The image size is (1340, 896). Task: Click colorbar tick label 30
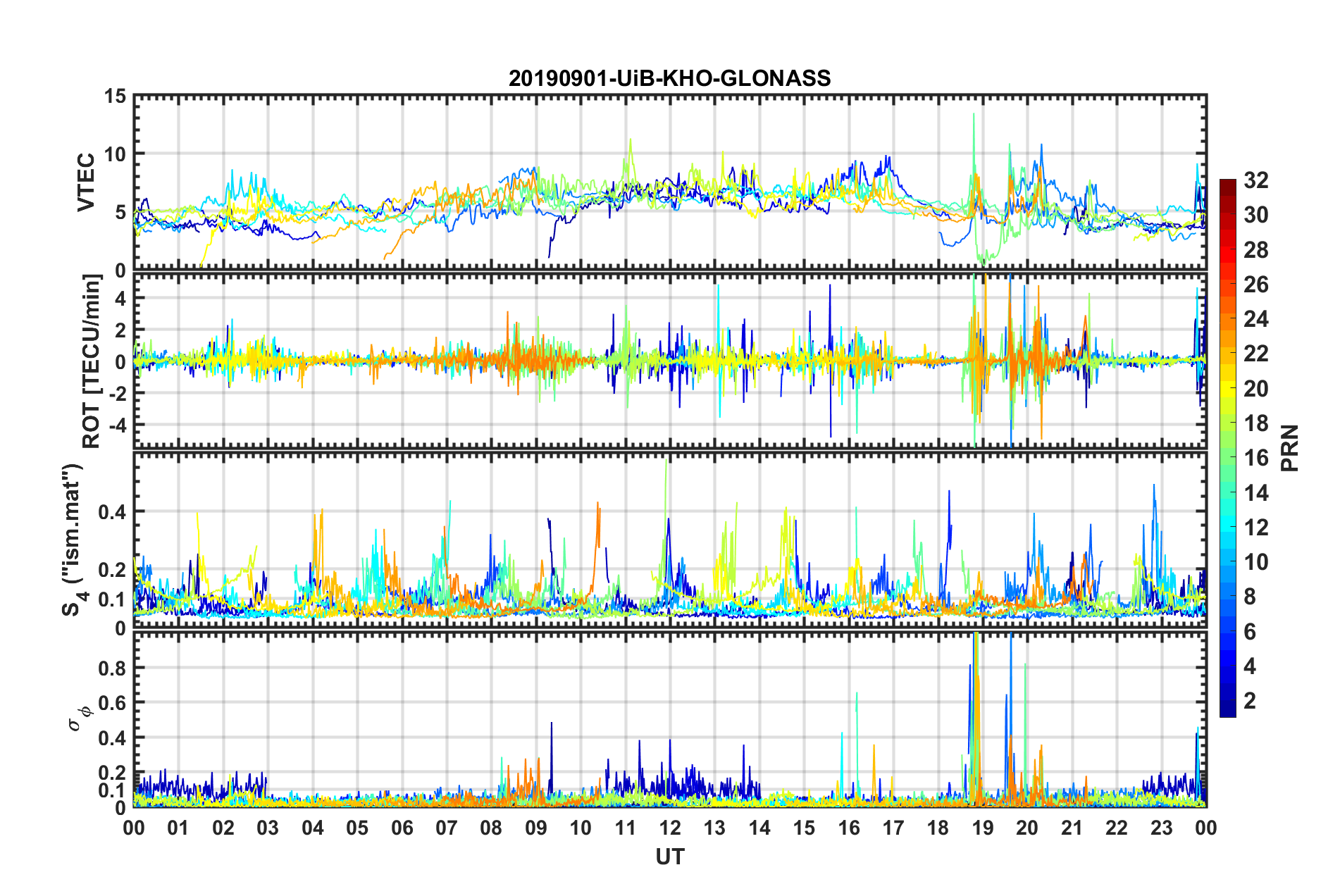pyautogui.click(x=1255, y=215)
